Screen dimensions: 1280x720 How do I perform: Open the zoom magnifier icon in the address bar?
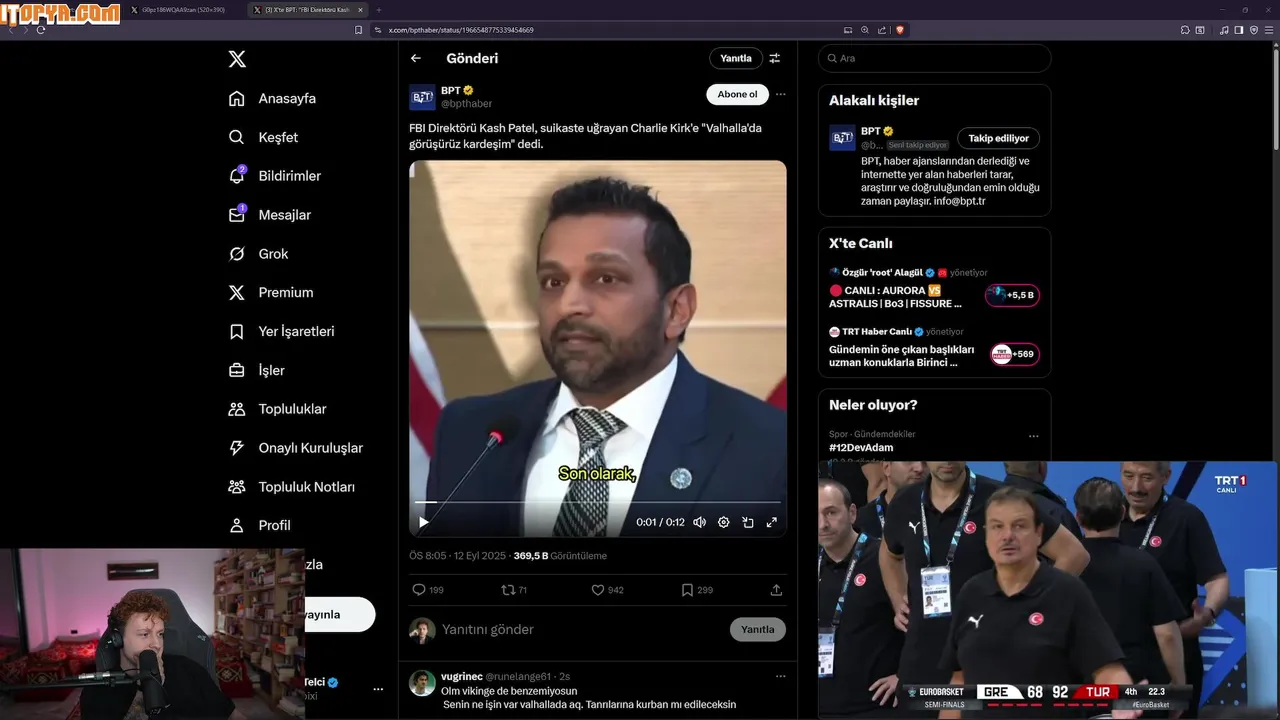865,30
